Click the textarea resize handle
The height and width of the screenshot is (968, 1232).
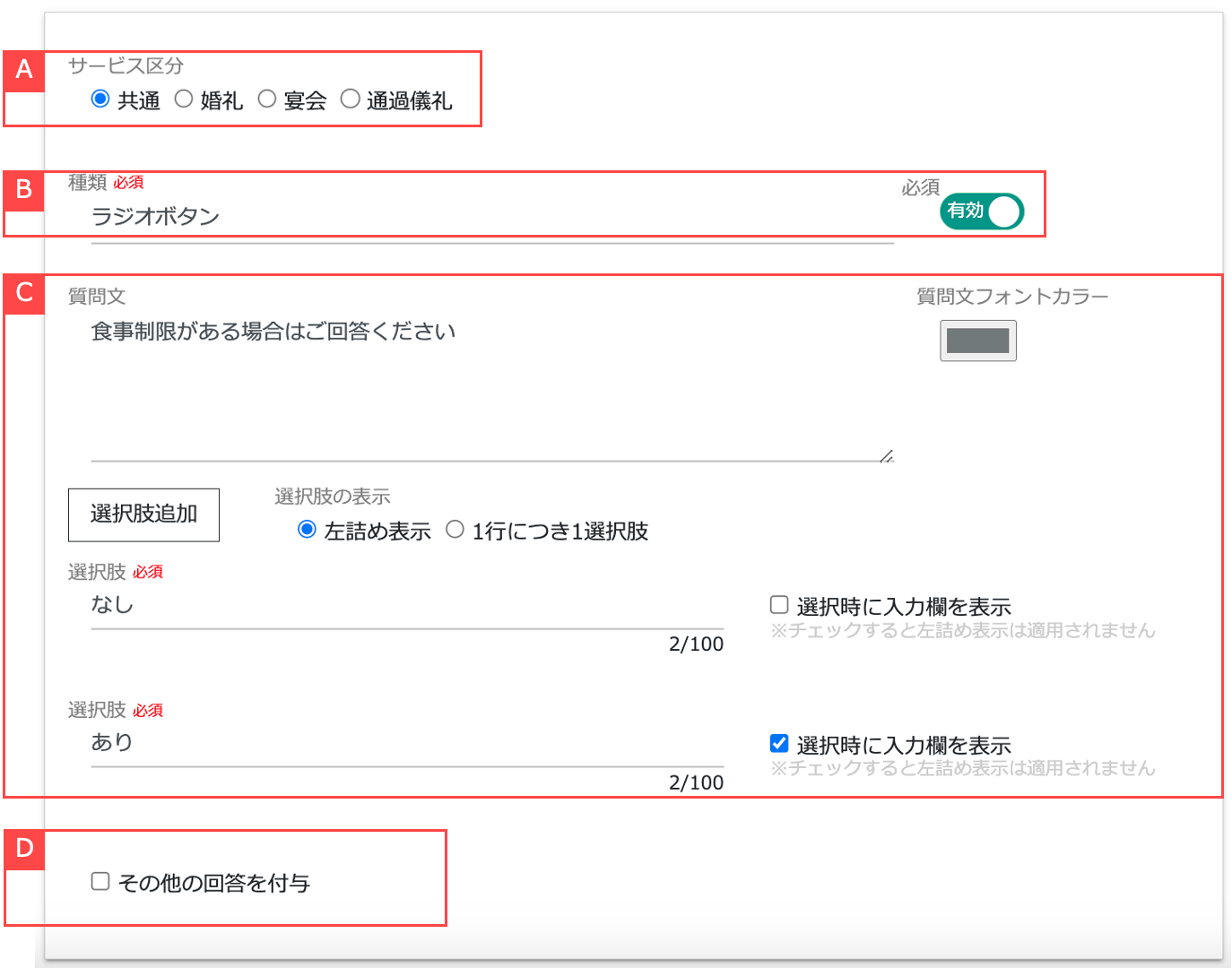tap(887, 455)
